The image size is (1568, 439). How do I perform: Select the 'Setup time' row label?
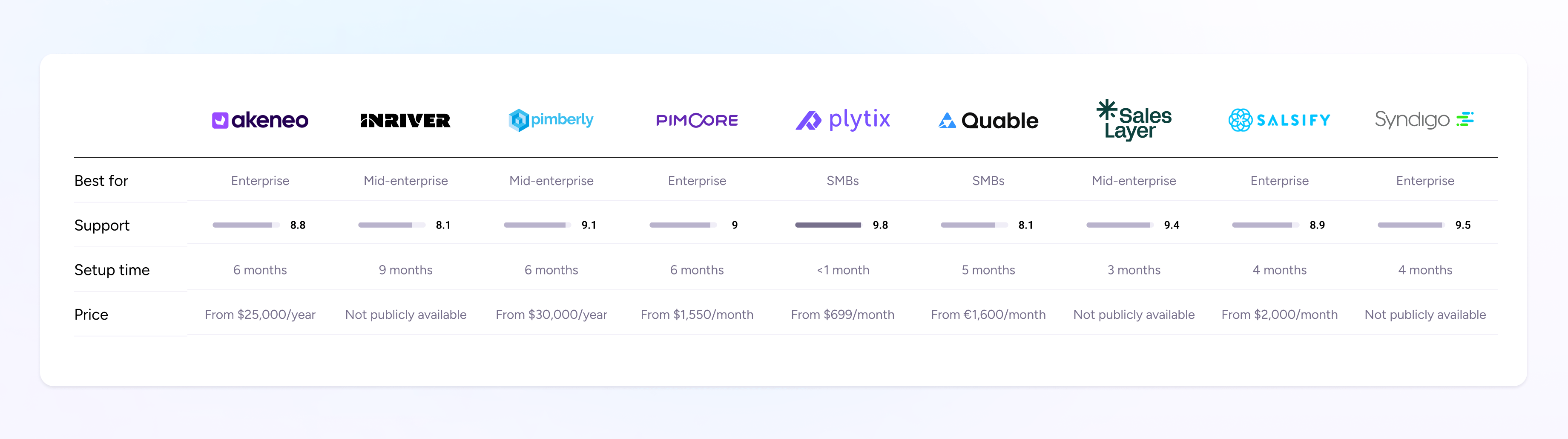(112, 270)
